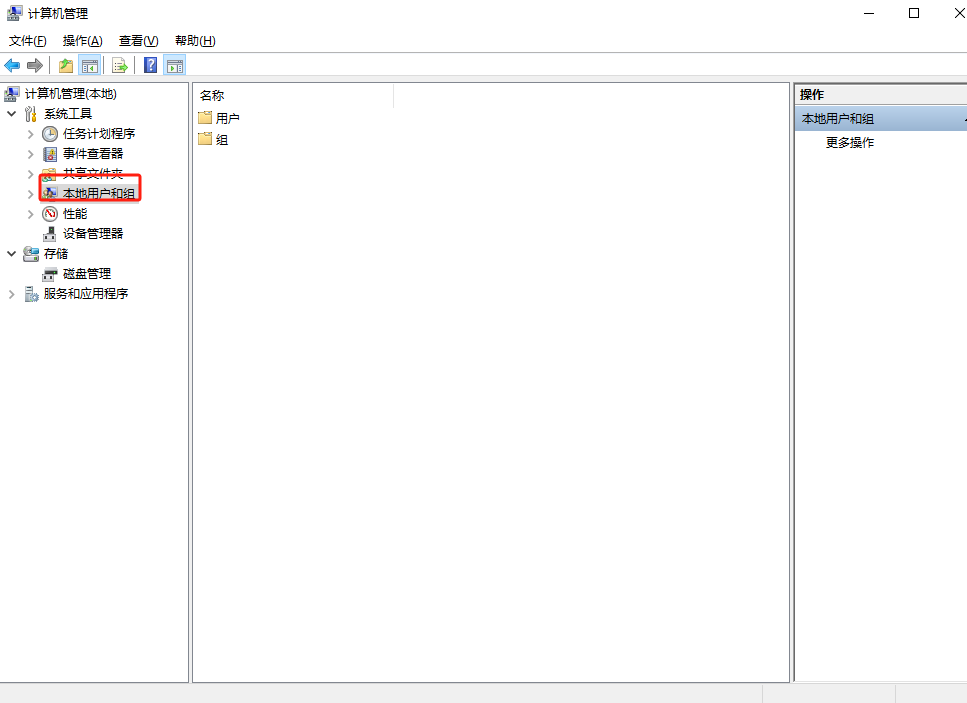Click 更多操作 in the actions pane
967x703 pixels.
pos(850,142)
